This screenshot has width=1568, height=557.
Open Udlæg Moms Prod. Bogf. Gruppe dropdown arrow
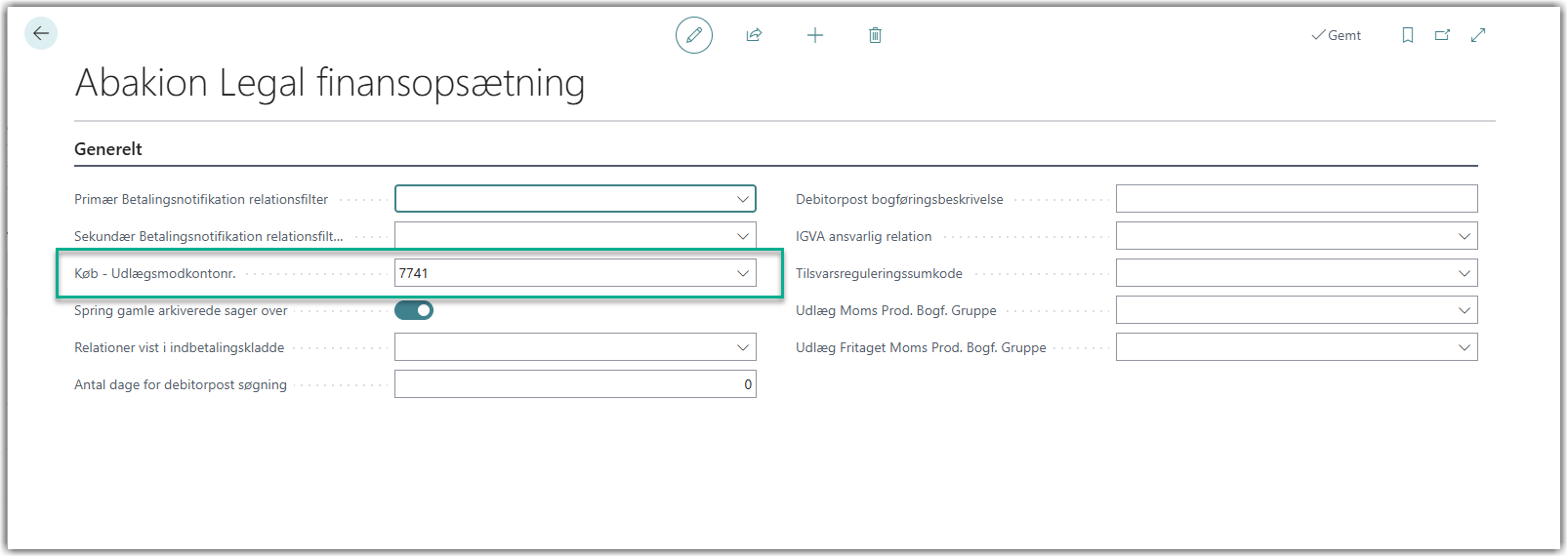1465,310
